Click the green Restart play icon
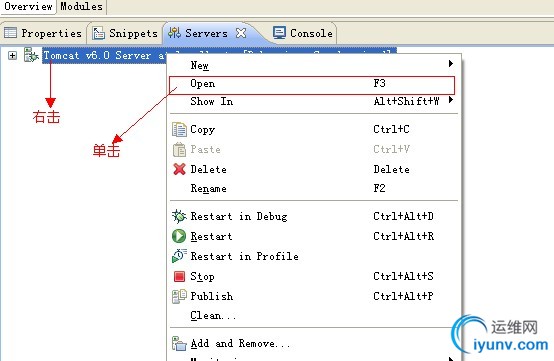The width and height of the screenshot is (554, 361). [179, 236]
